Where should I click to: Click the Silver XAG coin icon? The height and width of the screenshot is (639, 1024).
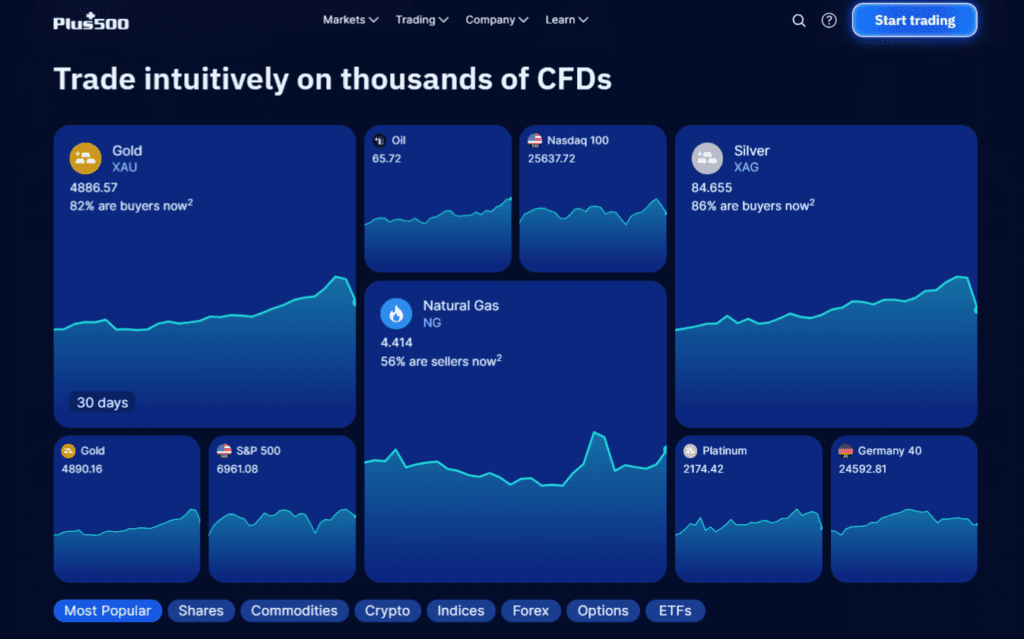pyautogui.click(x=708, y=158)
